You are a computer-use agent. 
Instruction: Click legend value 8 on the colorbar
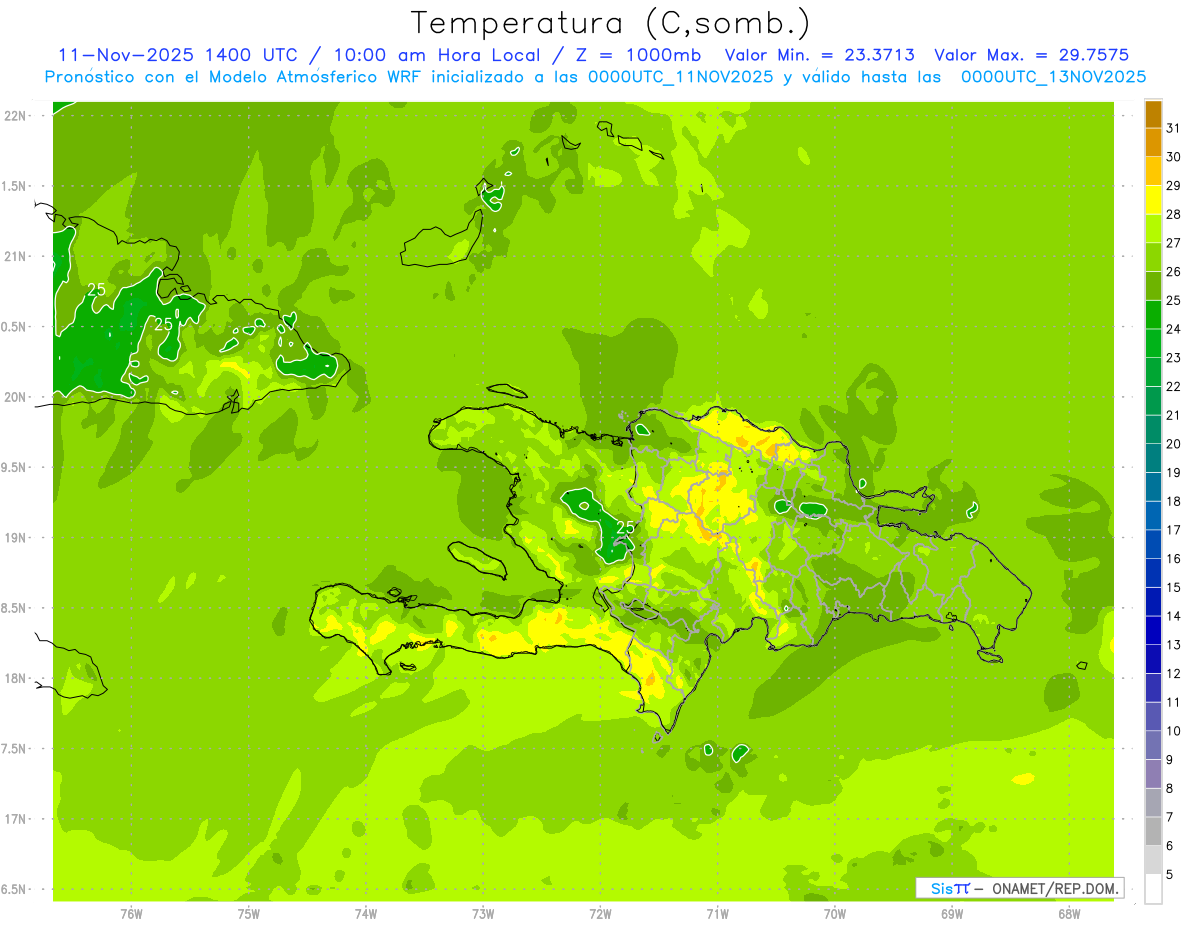point(1169,789)
